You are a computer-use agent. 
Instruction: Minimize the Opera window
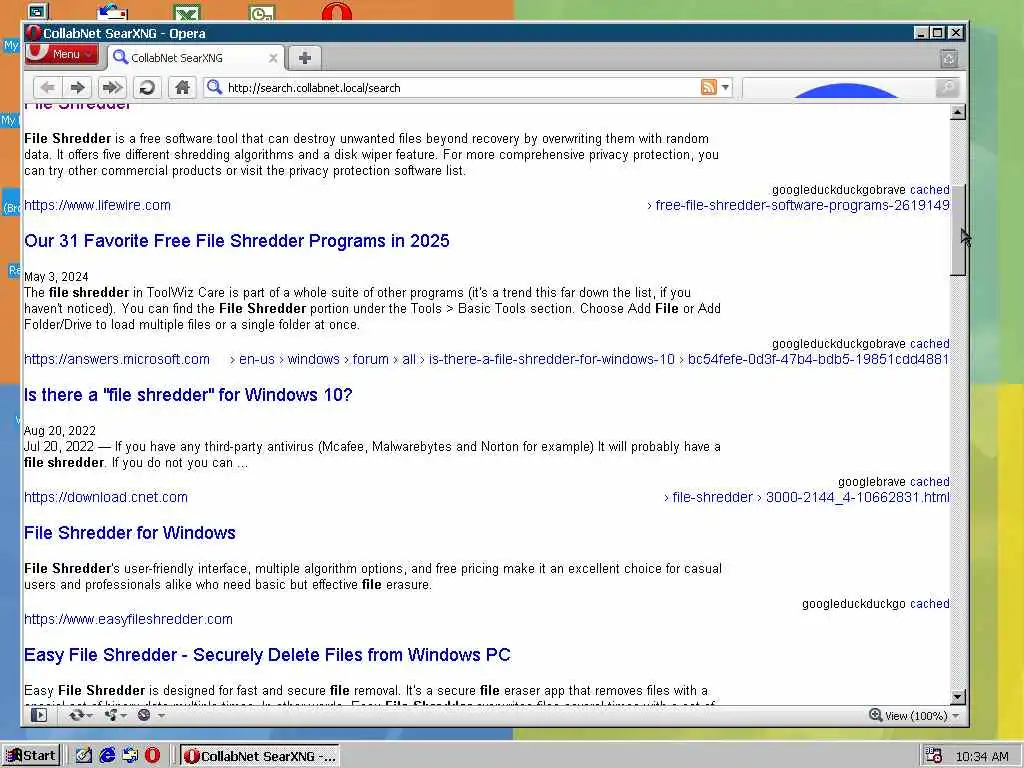(x=921, y=33)
